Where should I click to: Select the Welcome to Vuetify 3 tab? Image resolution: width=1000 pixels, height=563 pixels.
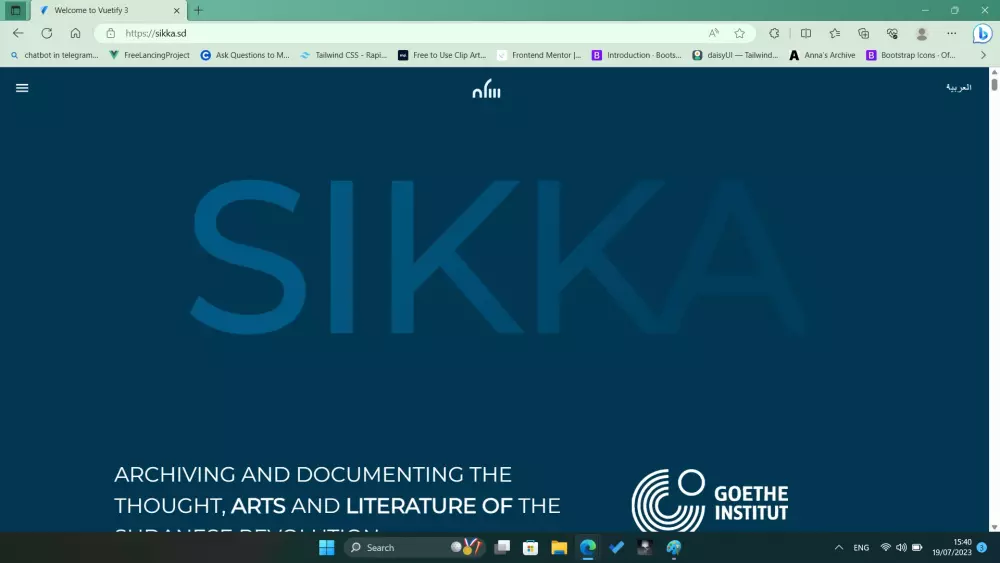pyautogui.click(x=110, y=10)
